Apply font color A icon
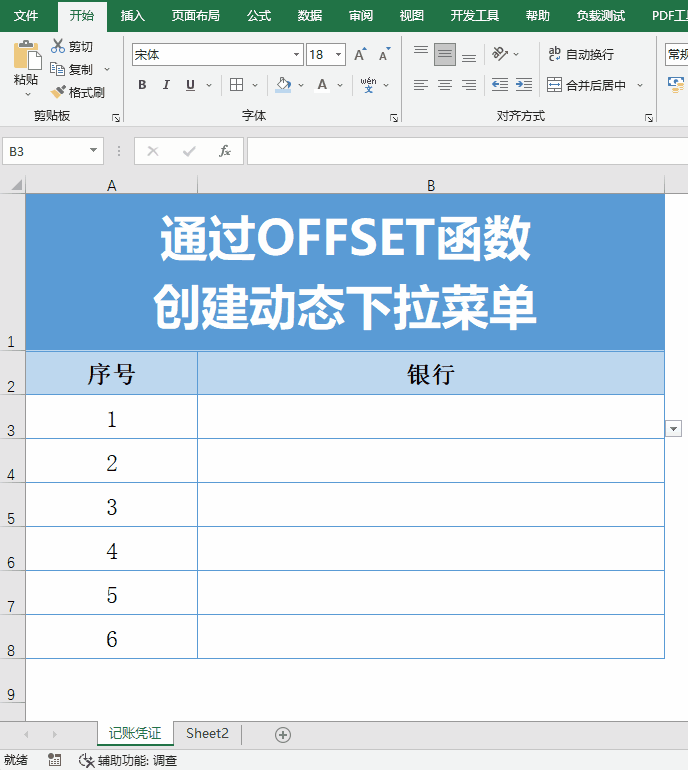Image resolution: width=688 pixels, height=770 pixels. [x=322, y=85]
